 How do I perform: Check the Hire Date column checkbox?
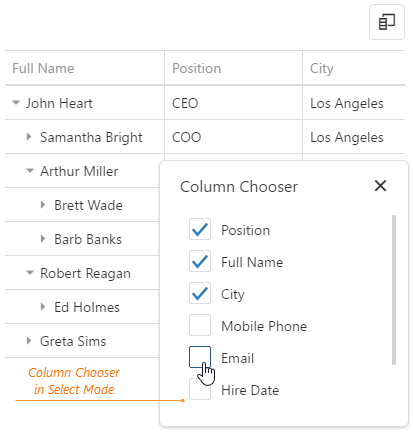(x=200, y=389)
